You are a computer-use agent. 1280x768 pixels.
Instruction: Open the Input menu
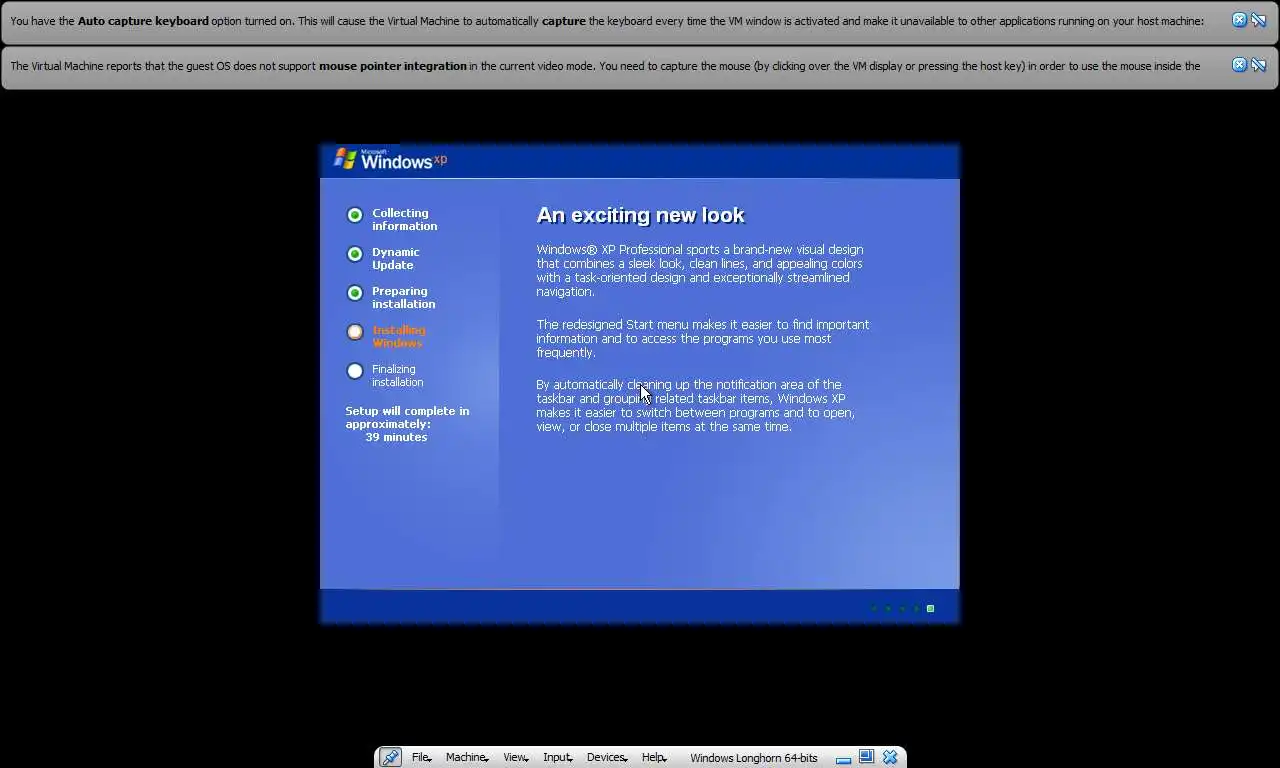[557, 757]
